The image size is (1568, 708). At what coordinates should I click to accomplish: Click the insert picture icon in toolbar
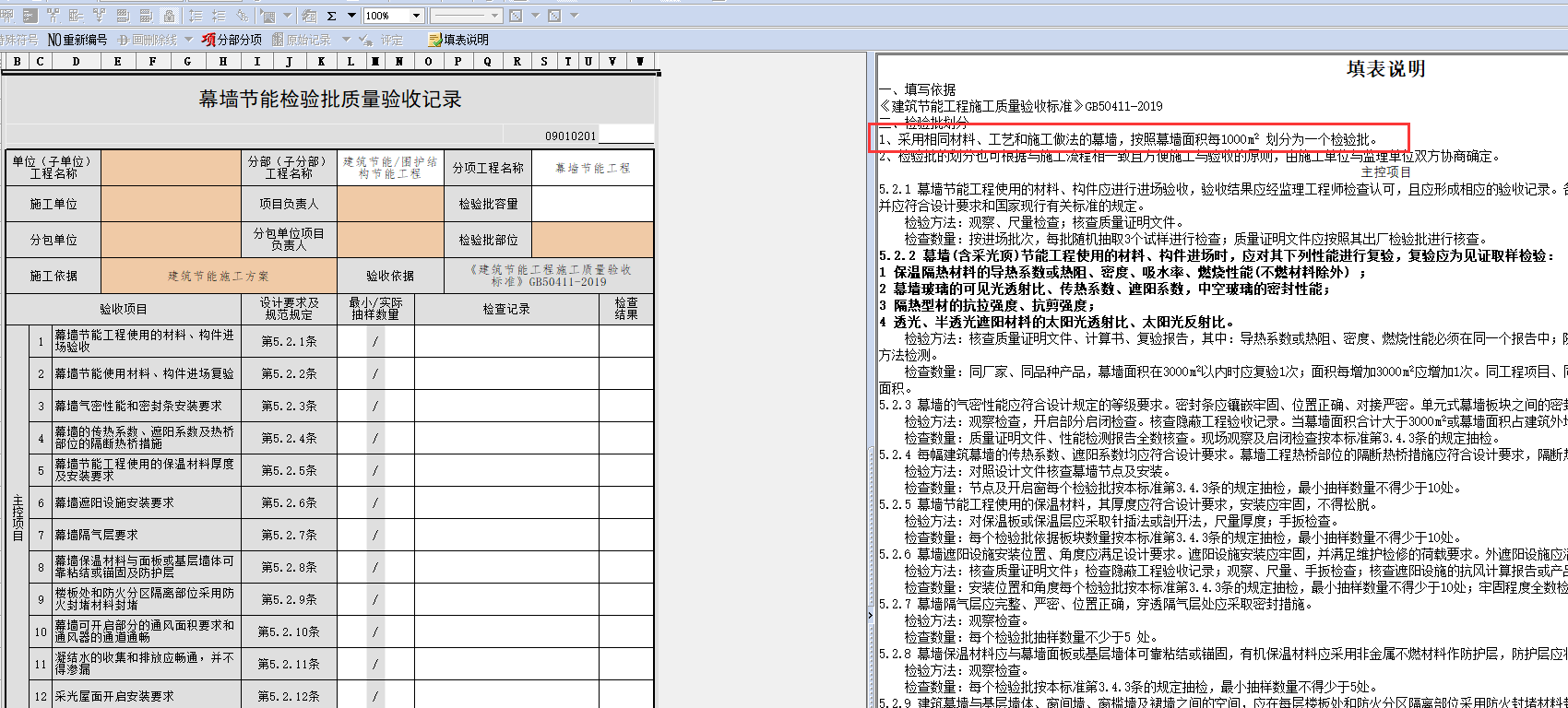(267, 16)
